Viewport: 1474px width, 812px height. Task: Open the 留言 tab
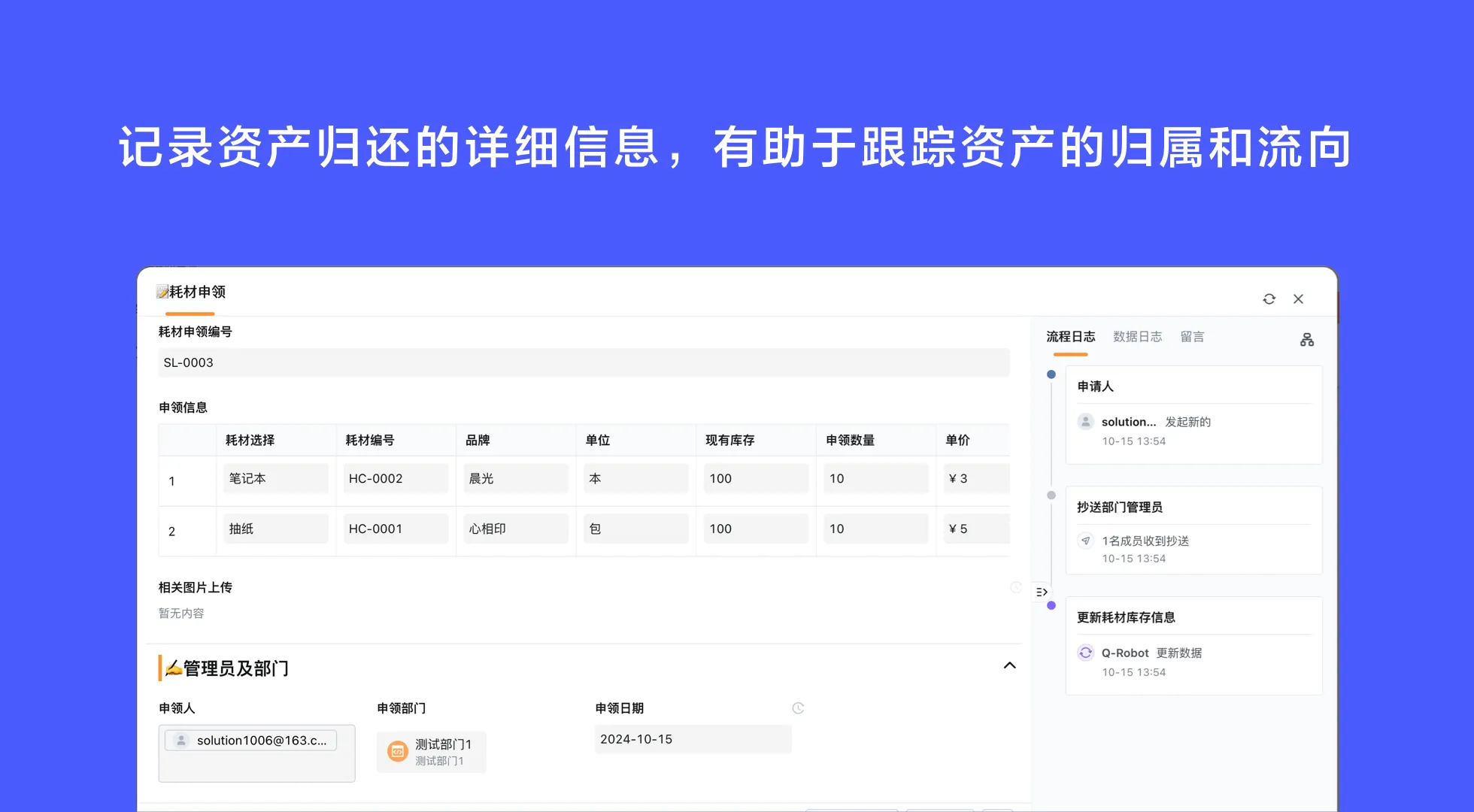click(x=1193, y=336)
